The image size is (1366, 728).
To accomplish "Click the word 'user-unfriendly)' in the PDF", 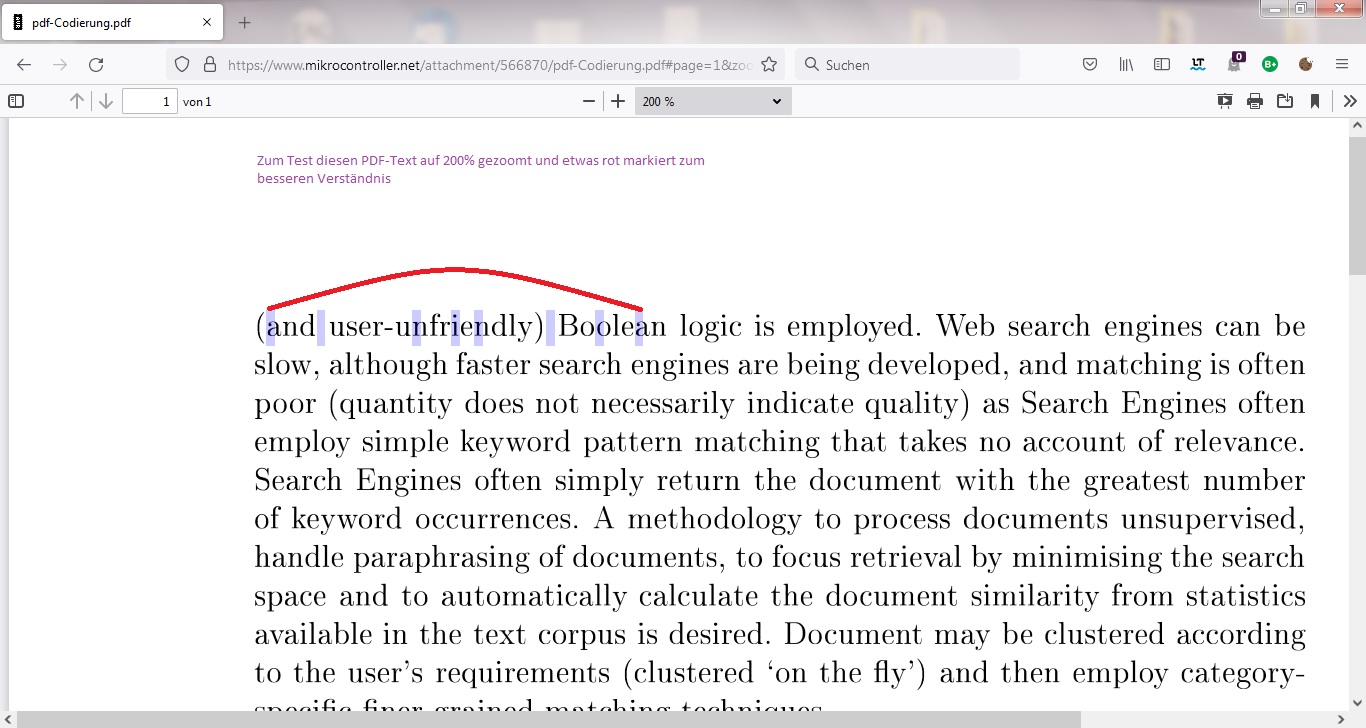I will click(436, 327).
